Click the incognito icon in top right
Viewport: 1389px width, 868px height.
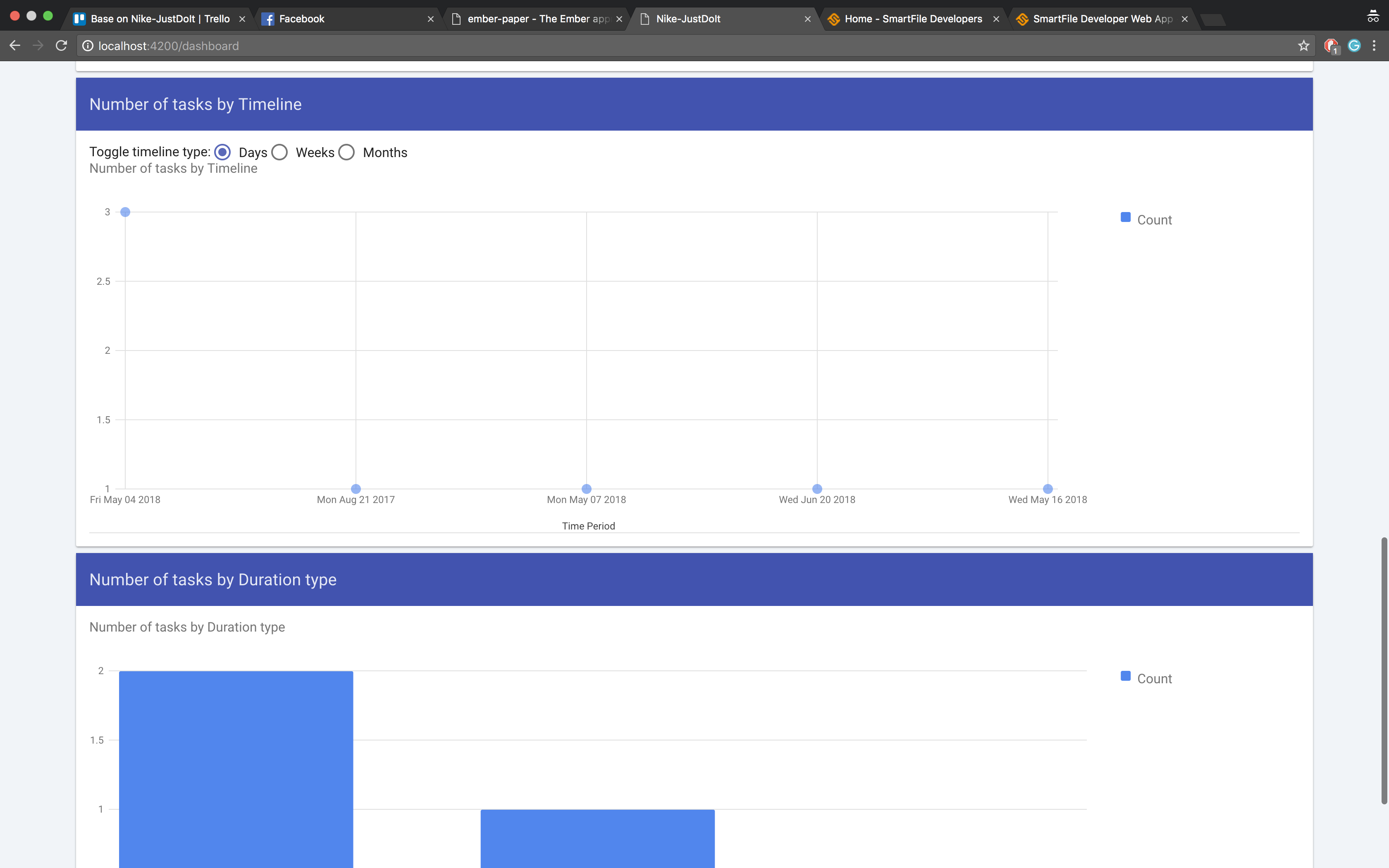tap(1373, 17)
